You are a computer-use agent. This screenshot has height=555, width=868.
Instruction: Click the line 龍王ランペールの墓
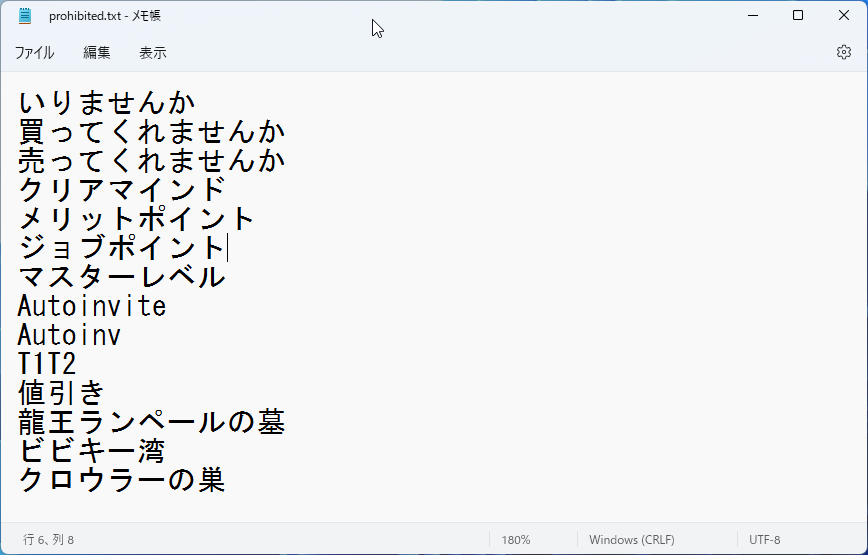point(152,422)
